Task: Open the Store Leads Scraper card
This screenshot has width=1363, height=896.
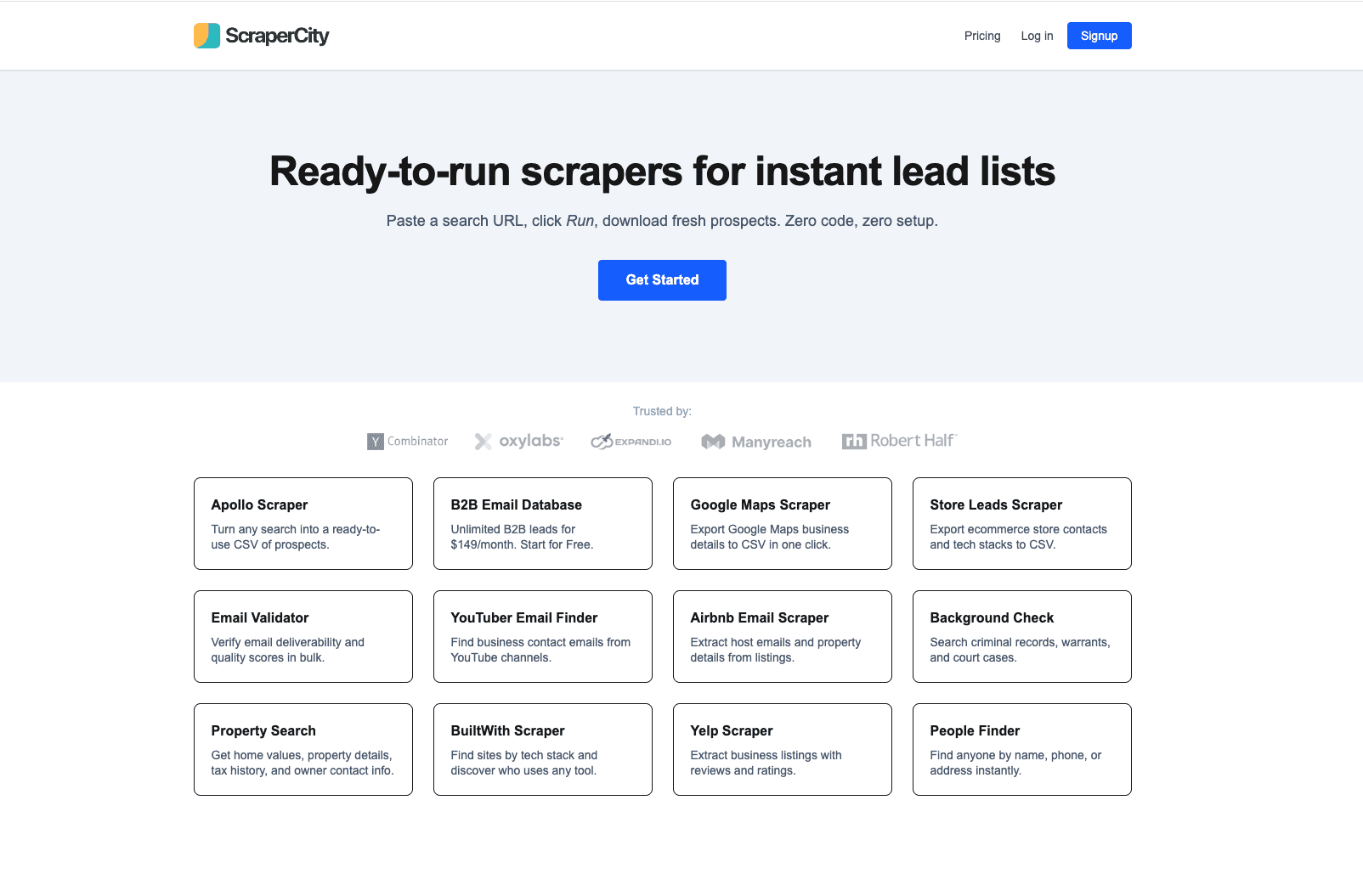Action: [x=1022, y=523]
